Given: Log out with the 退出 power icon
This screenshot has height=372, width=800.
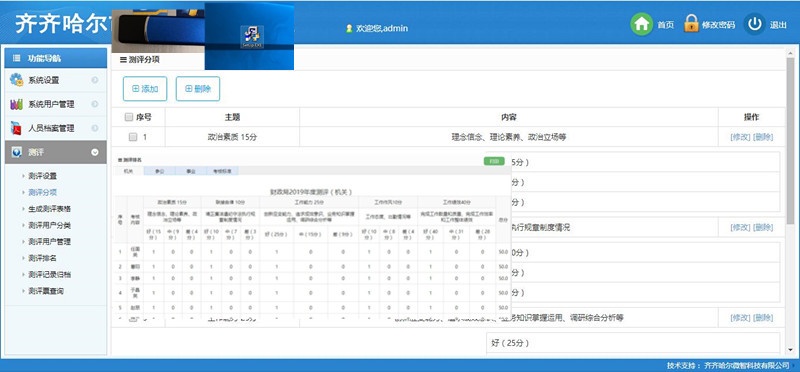Looking at the screenshot, I should tap(754, 24).
